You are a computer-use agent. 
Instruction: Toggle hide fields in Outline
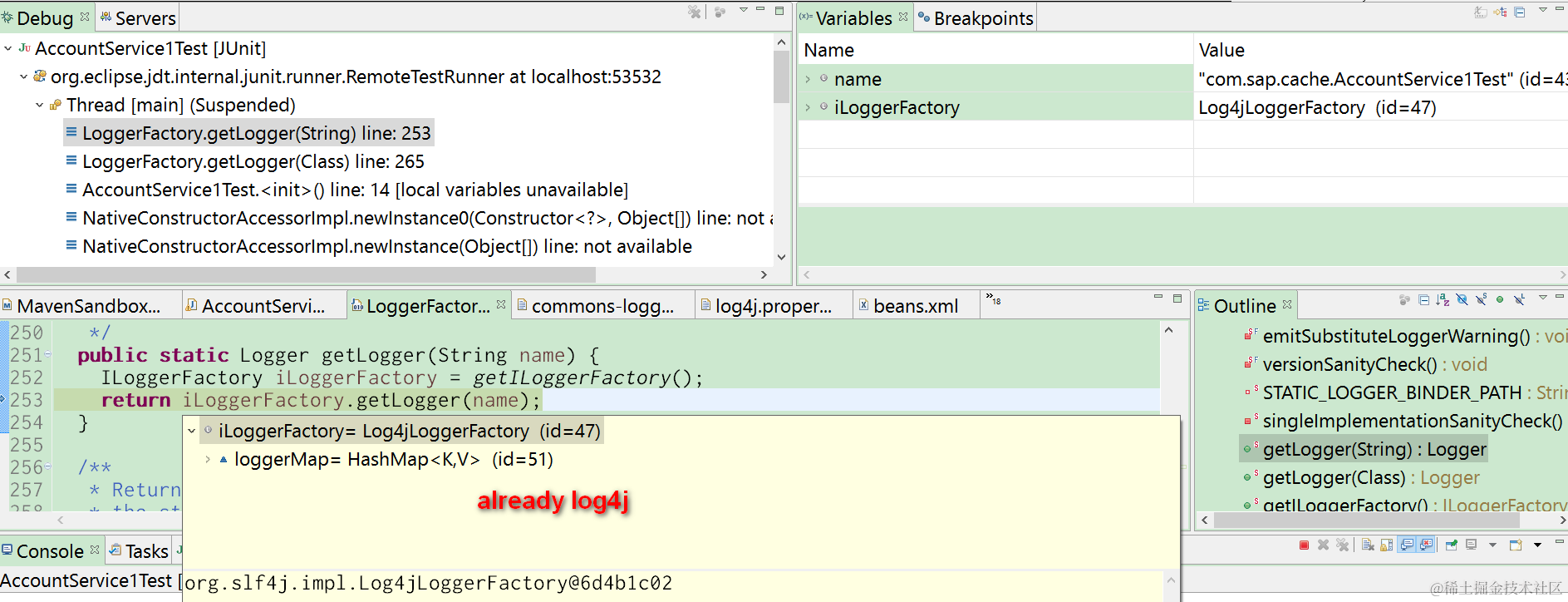pos(1462,300)
